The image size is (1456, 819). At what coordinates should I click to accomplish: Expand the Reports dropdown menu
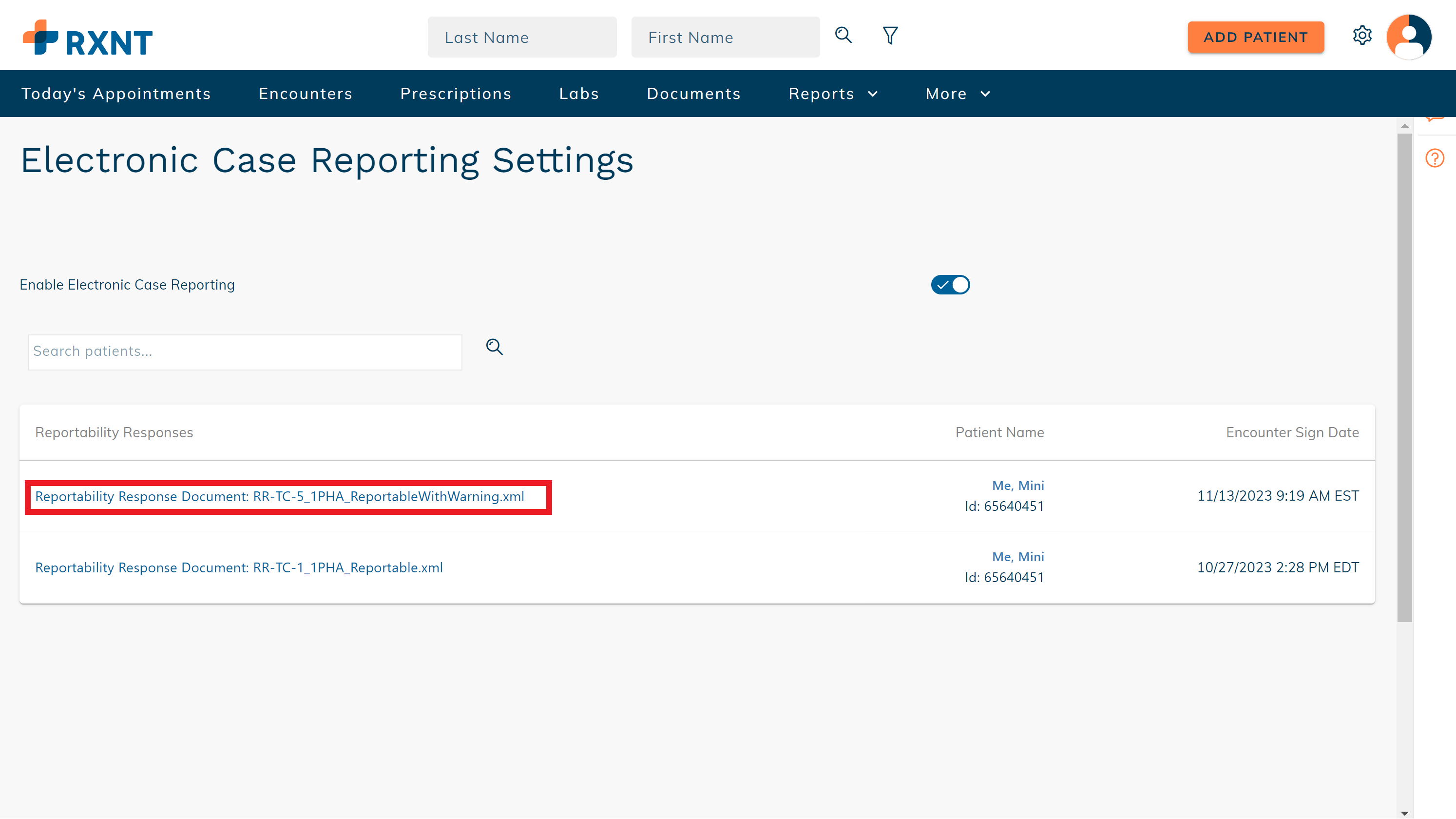pyautogui.click(x=833, y=93)
